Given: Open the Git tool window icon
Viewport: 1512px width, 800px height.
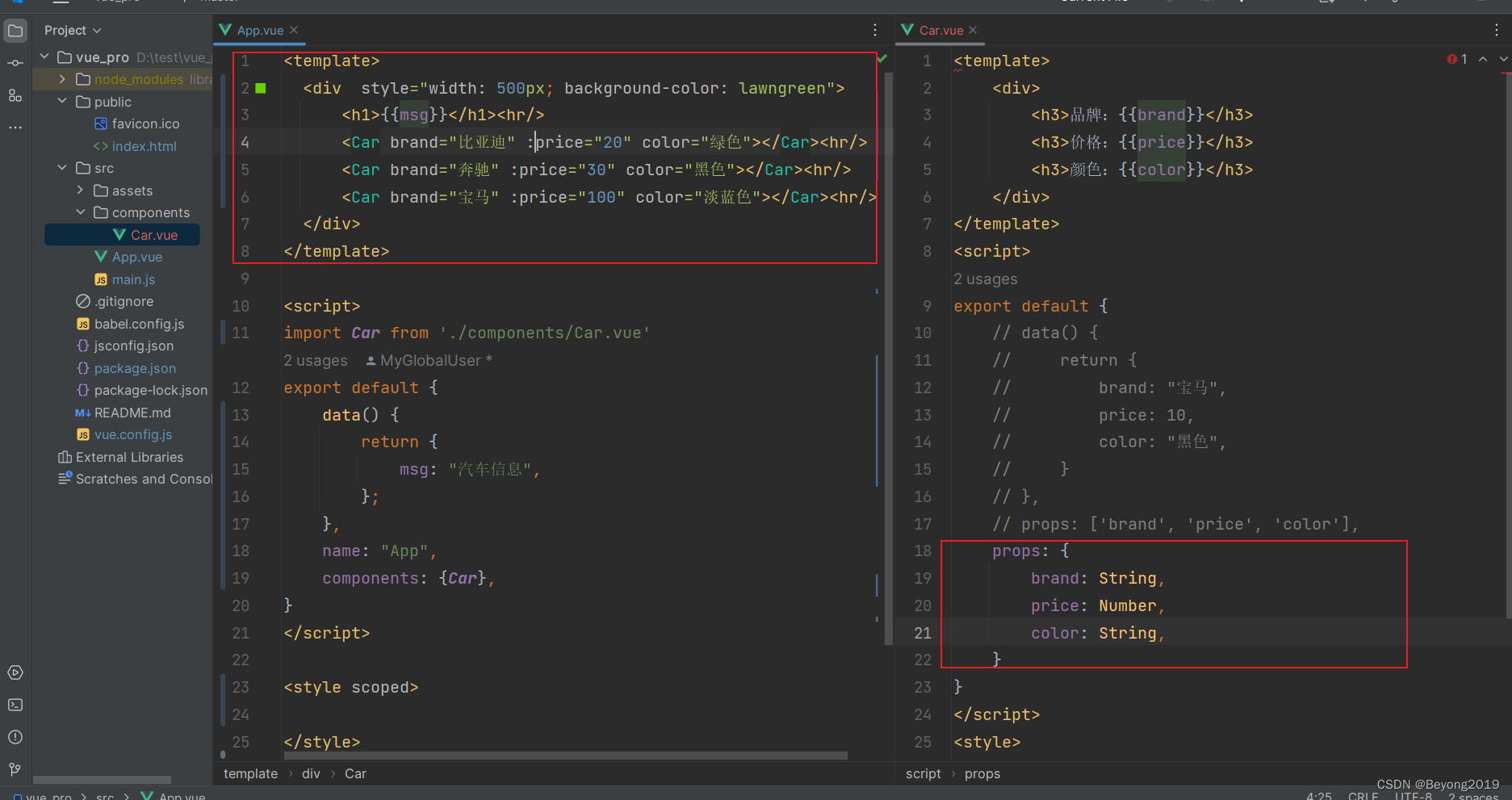Looking at the screenshot, I should pyautogui.click(x=15, y=769).
